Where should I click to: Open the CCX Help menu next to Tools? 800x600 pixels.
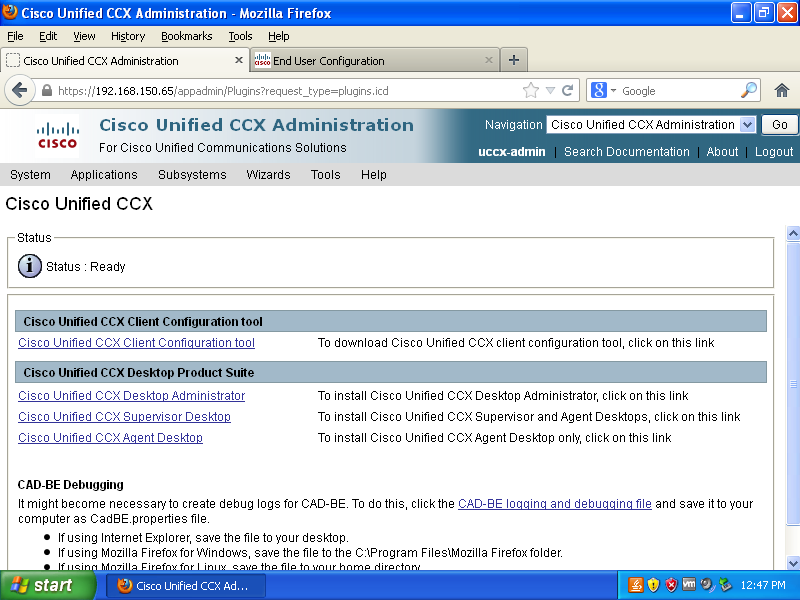[x=373, y=174]
